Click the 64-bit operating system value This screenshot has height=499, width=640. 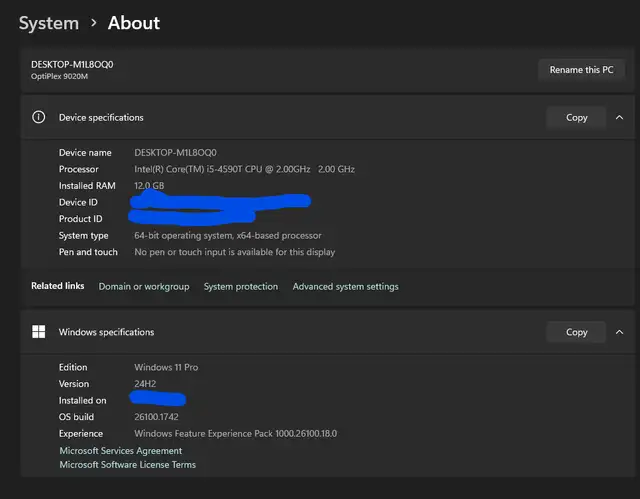click(x=228, y=235)
